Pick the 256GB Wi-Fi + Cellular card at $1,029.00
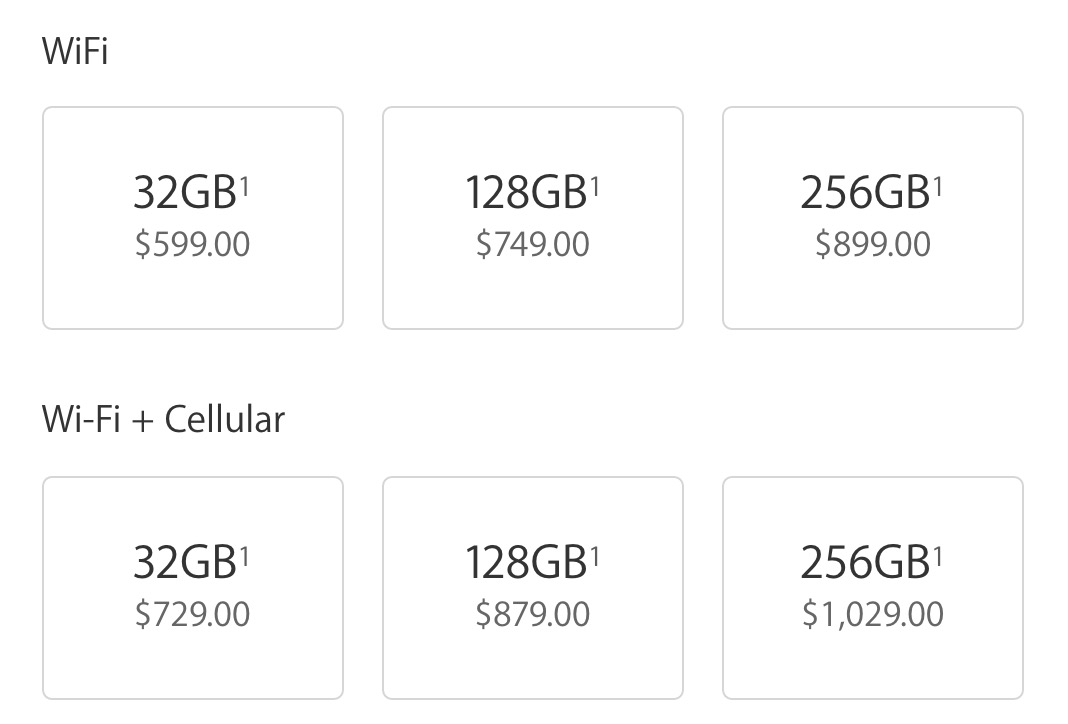This screenshot has width=1068, height=724. pos(872,587)
